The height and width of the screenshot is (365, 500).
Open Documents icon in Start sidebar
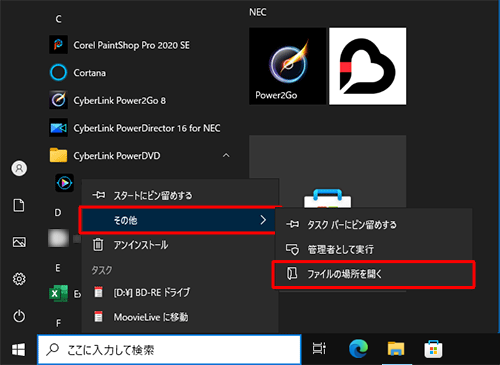point(19,205)
